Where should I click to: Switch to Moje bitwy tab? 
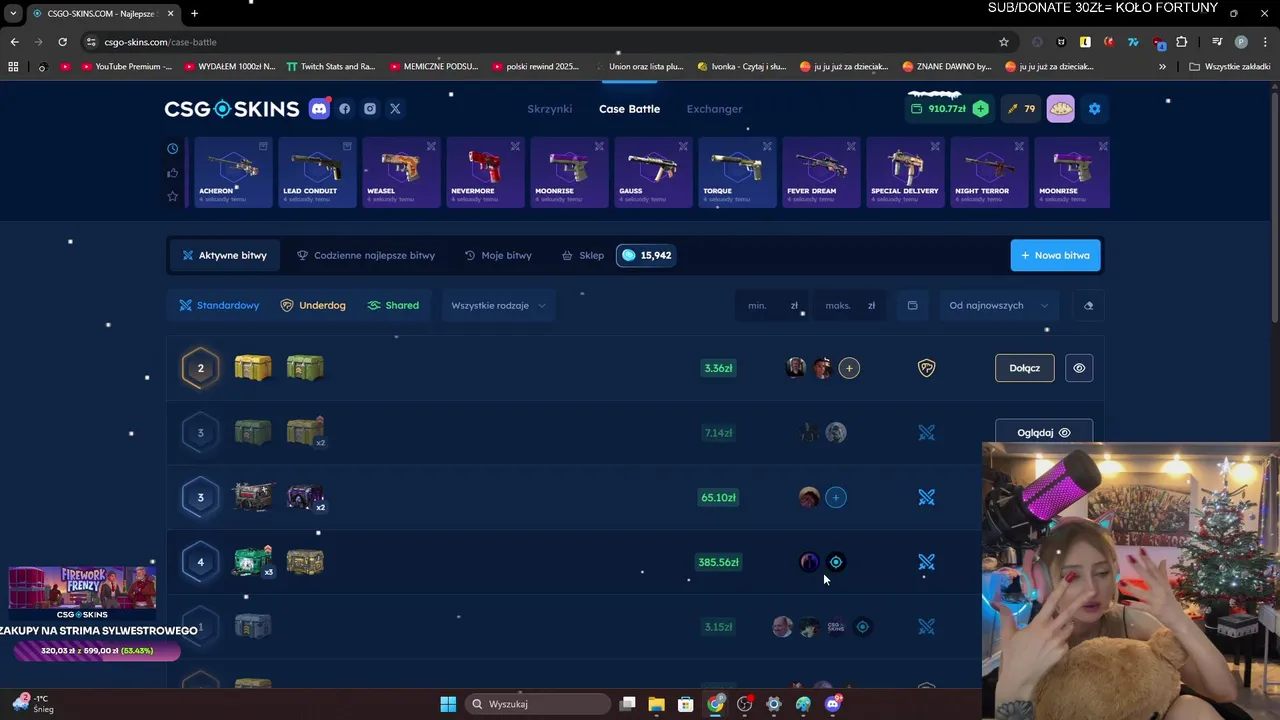point(498,255)
